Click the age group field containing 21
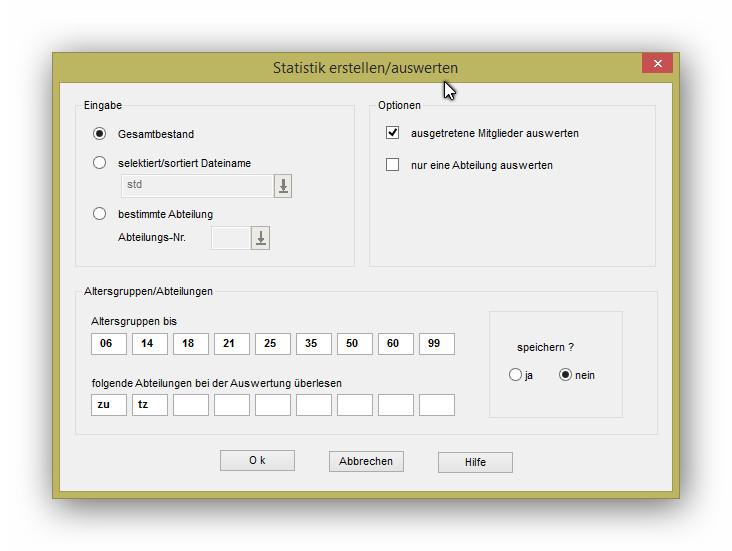Screen dimensions: 732x551 click(x=231, y=344)
